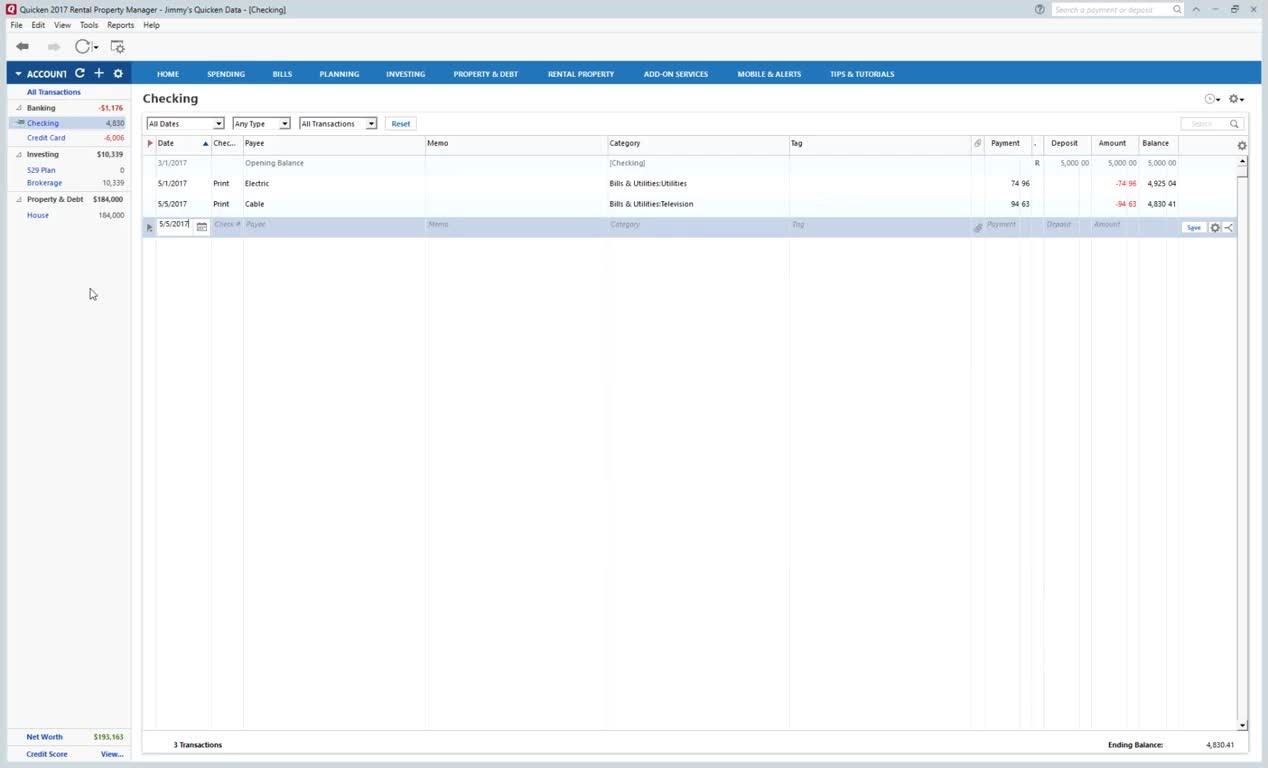Click the Reset filter button
1268x768 pixels.
[401, 124]
